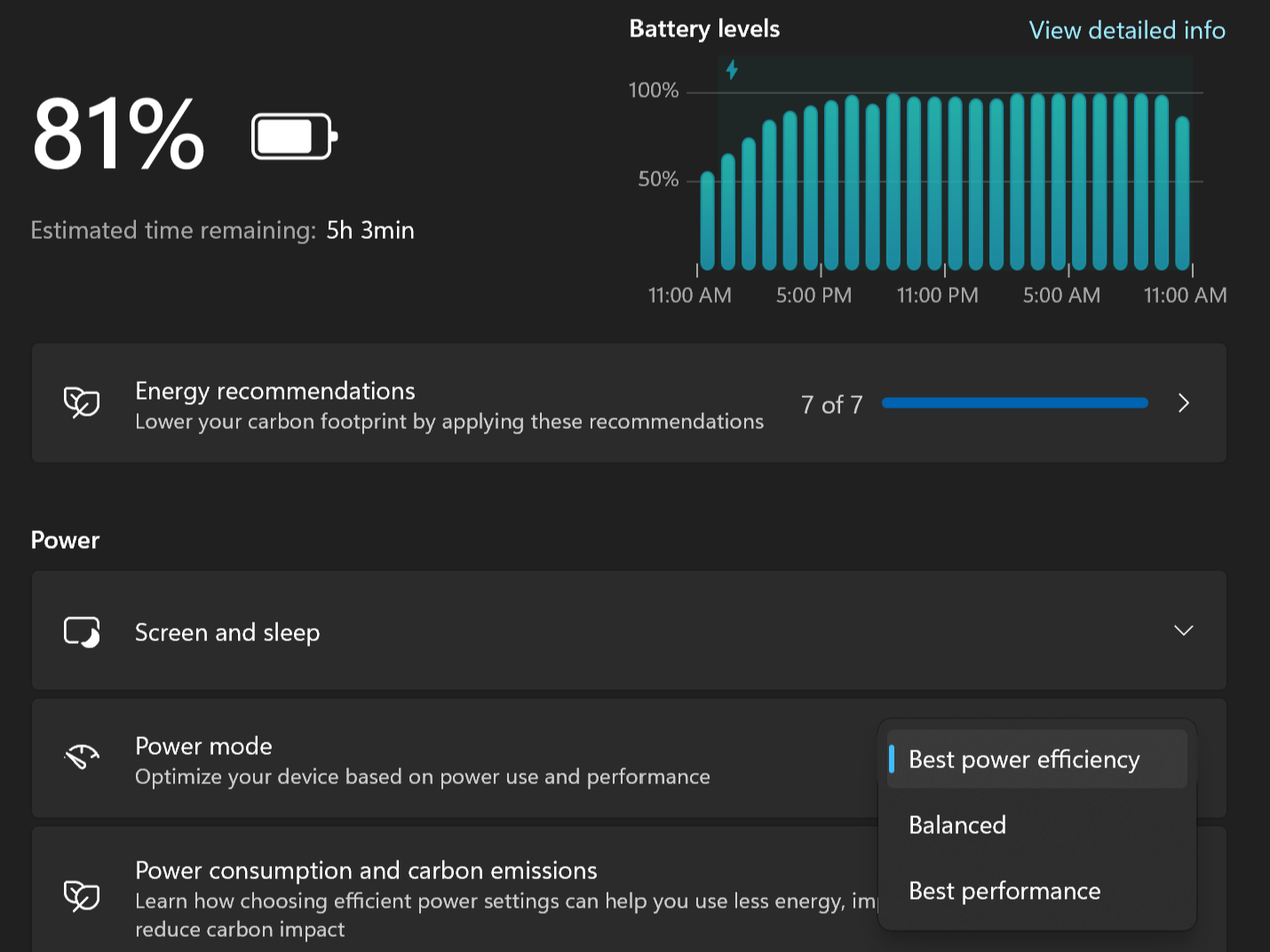This screenshot has height=952, width=1270.
Task: Expand the Screen and sleep section
Action: point(1183,631)
